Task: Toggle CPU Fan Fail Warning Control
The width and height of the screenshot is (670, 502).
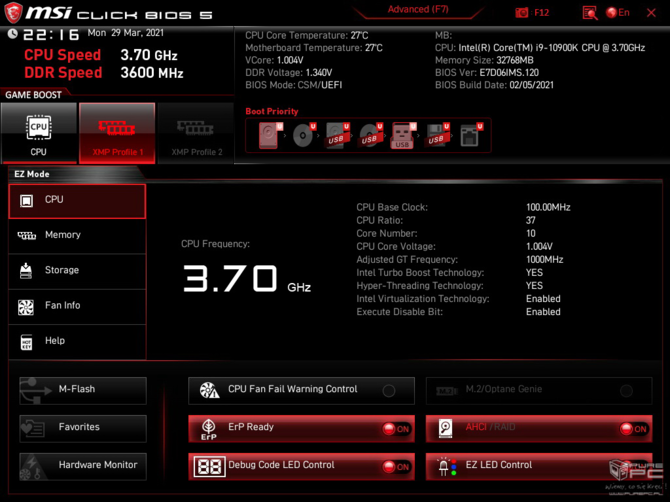Action: click(388, 390)
